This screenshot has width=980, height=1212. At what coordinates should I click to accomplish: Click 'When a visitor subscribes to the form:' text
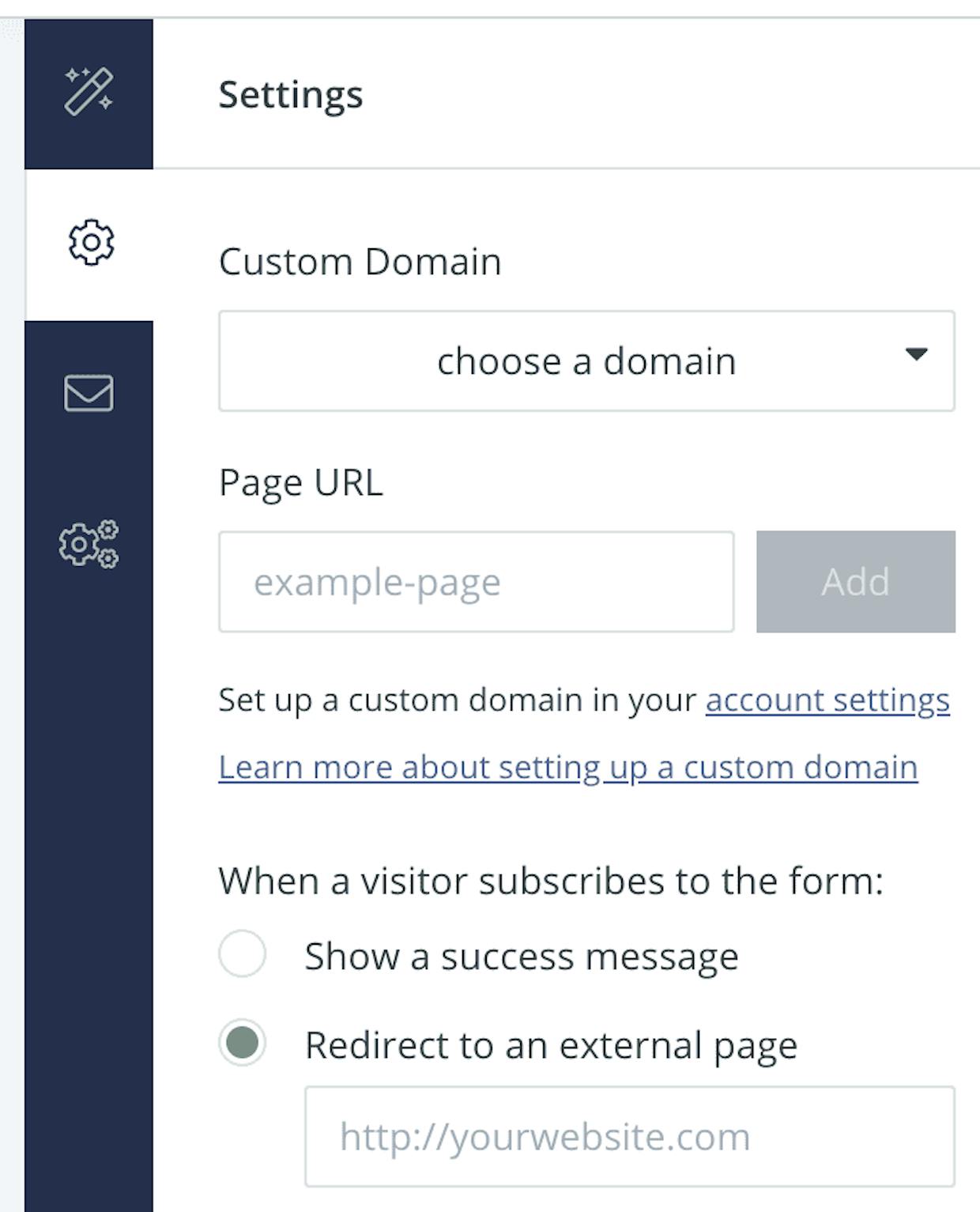click(x=551, y=881)
